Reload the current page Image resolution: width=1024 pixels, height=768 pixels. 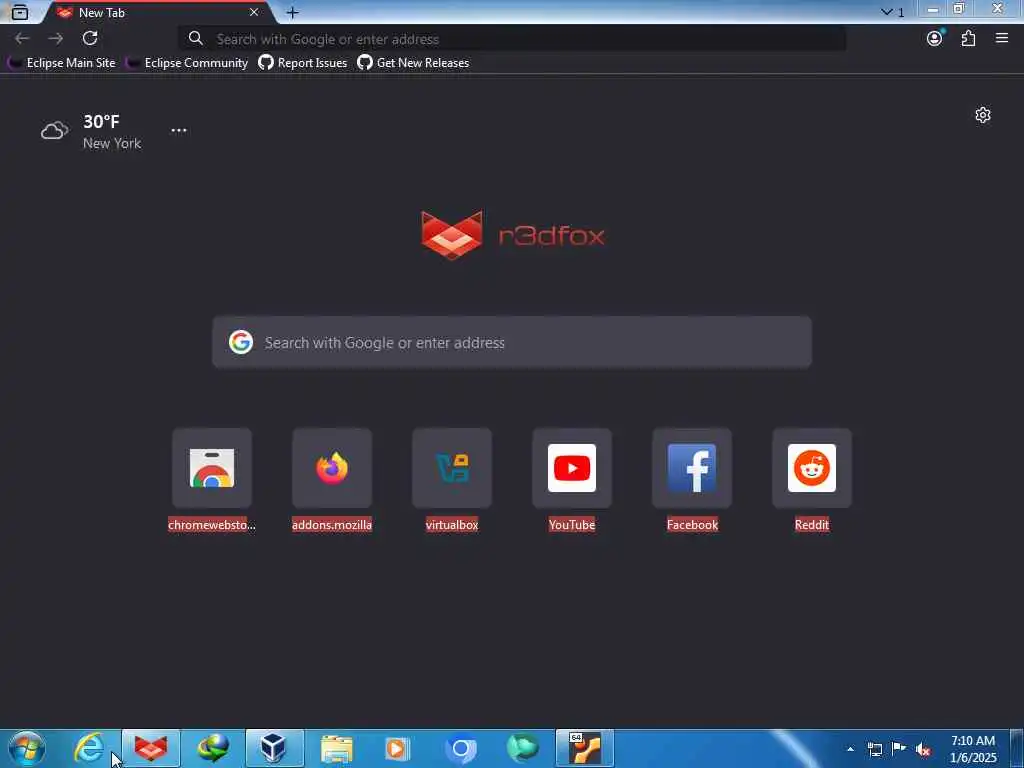(90, 38)
